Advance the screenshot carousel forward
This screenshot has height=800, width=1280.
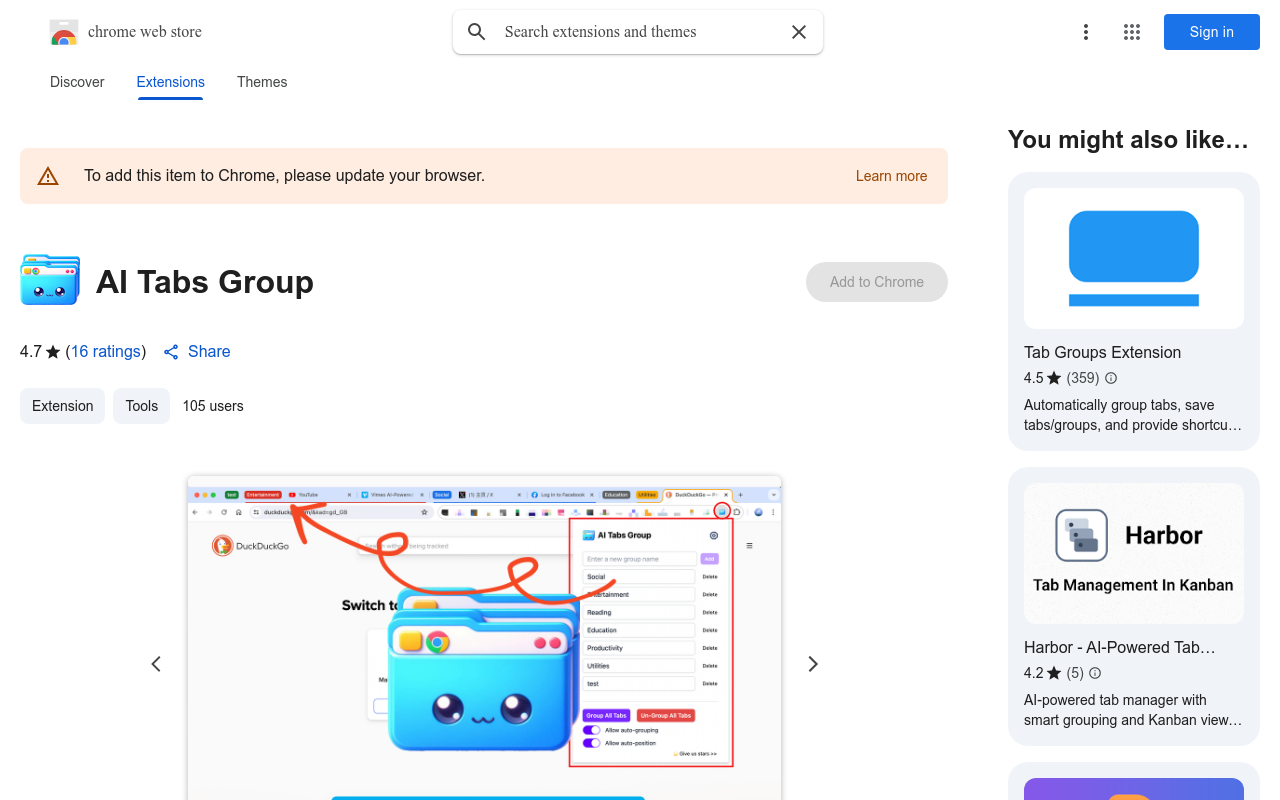[812, 663]
